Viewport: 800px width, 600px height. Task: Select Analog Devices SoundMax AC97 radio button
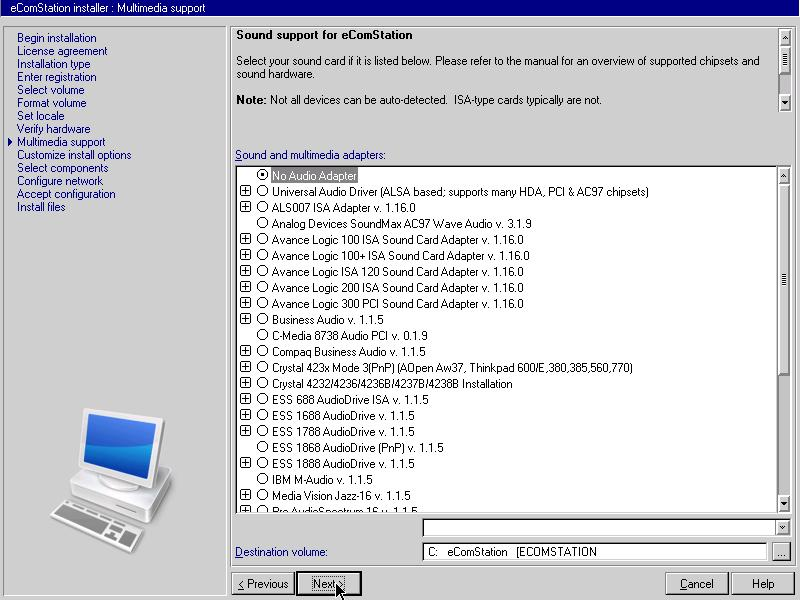tap(262, 223)
